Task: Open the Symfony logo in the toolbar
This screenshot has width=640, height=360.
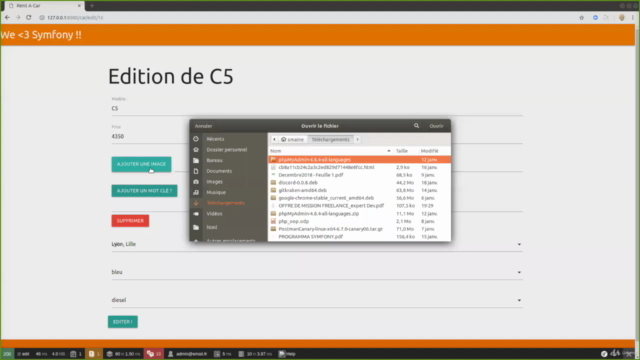Action: pos(604,354)
